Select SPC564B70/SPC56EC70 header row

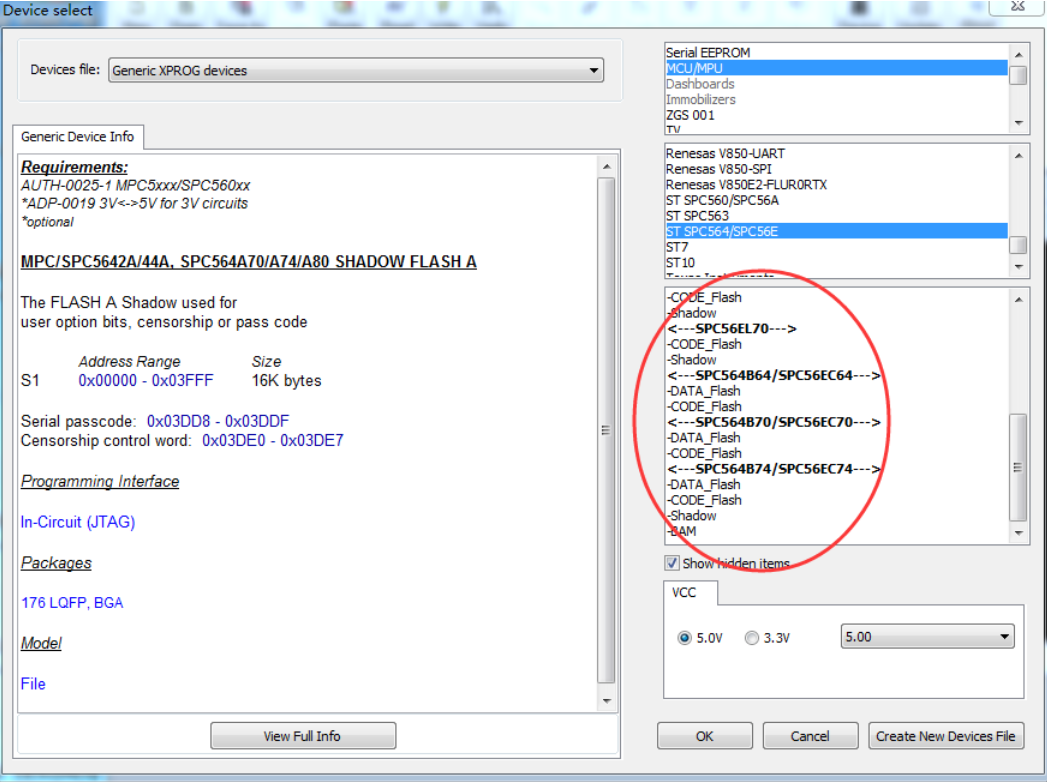click(836, 422)
